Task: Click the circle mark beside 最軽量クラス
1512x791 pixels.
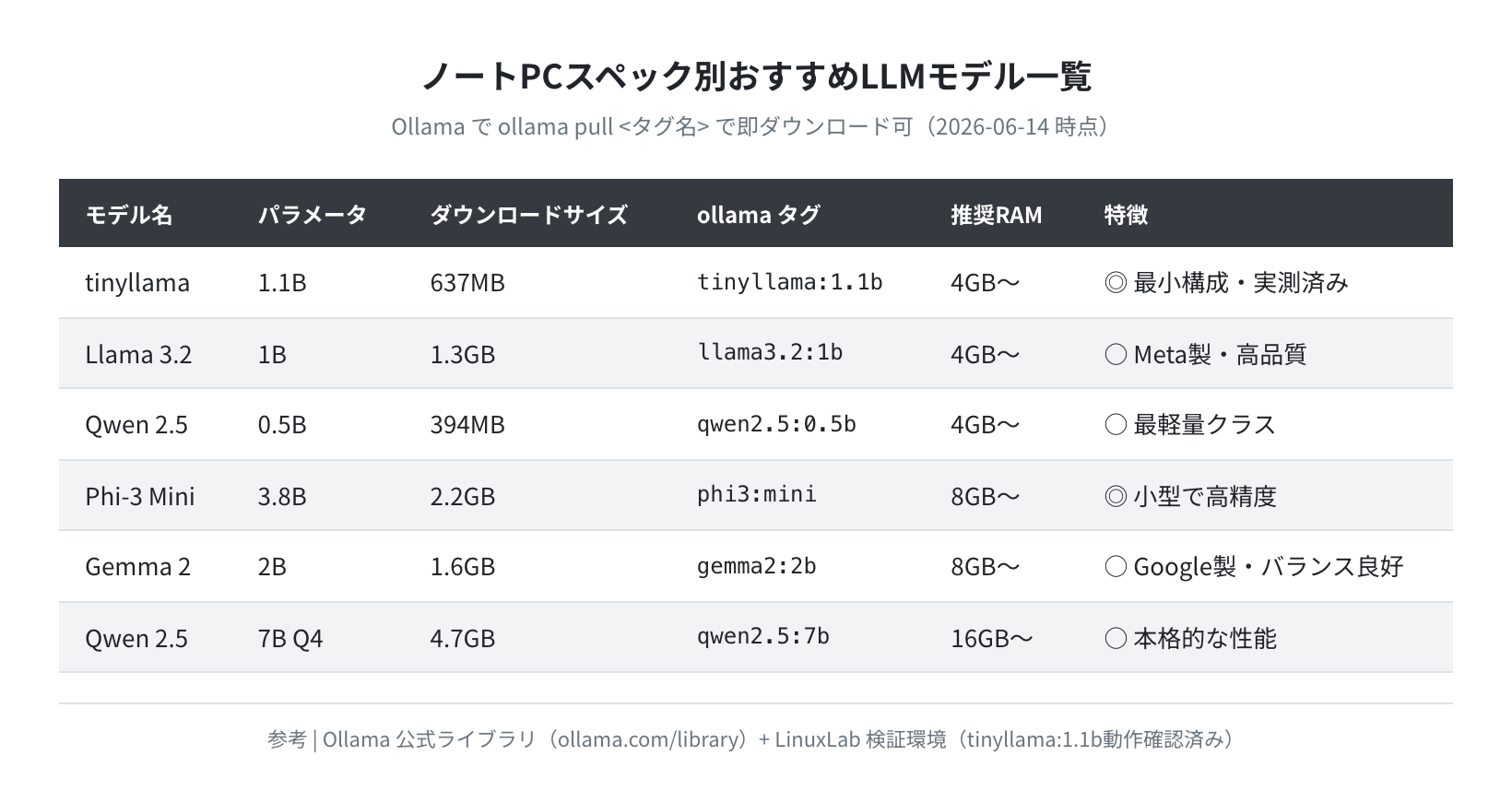Action: click(1116, 425)
